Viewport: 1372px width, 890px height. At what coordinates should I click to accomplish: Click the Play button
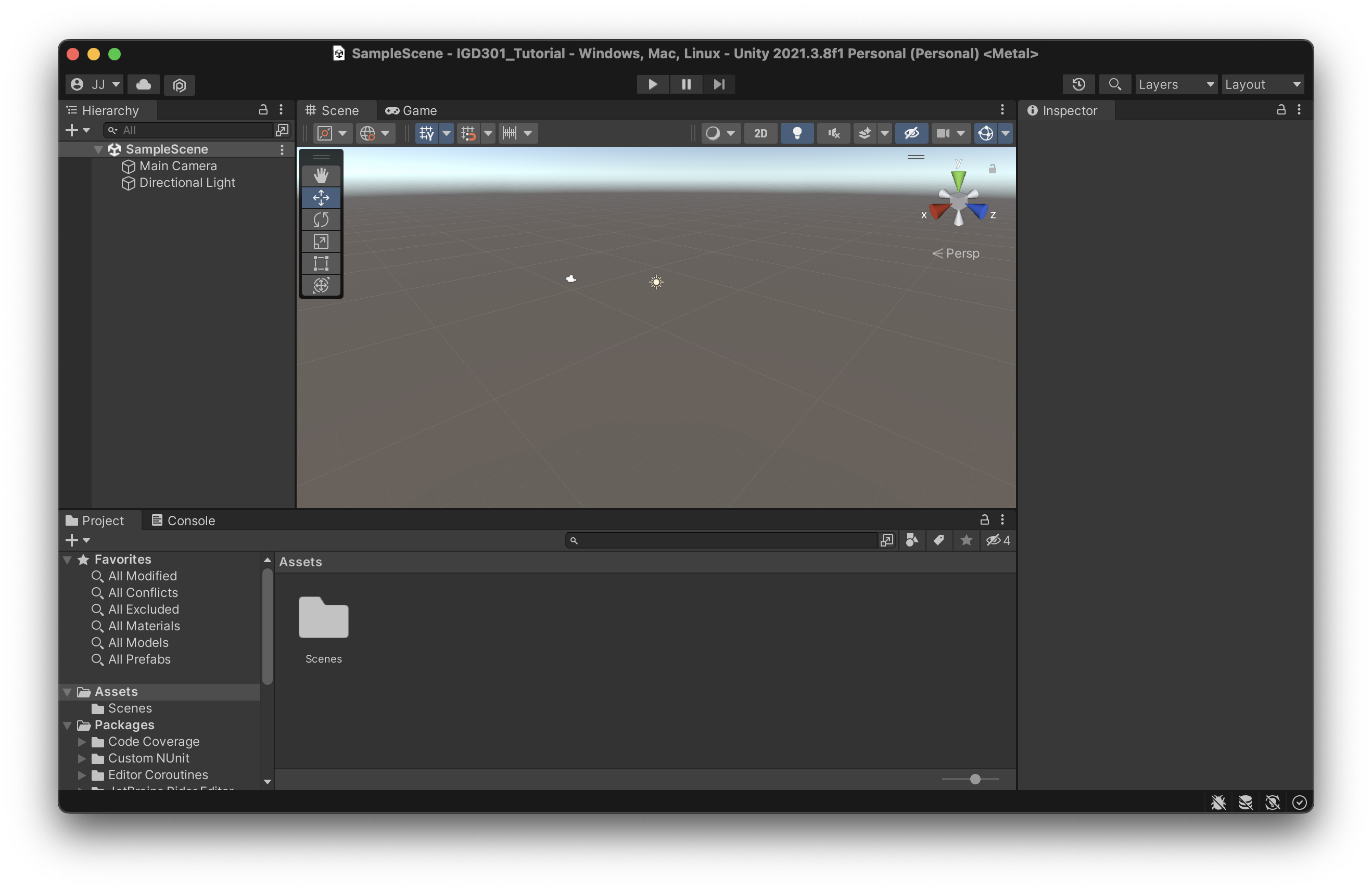[653, 85]
